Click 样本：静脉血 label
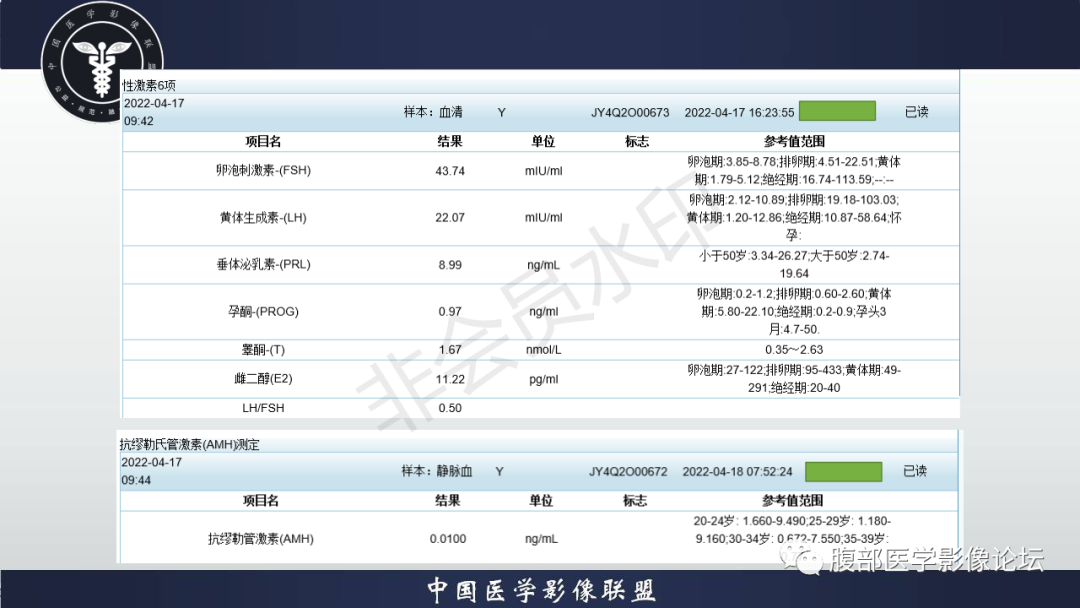This screenshot has height=608, width=1080. pos(437,471)
